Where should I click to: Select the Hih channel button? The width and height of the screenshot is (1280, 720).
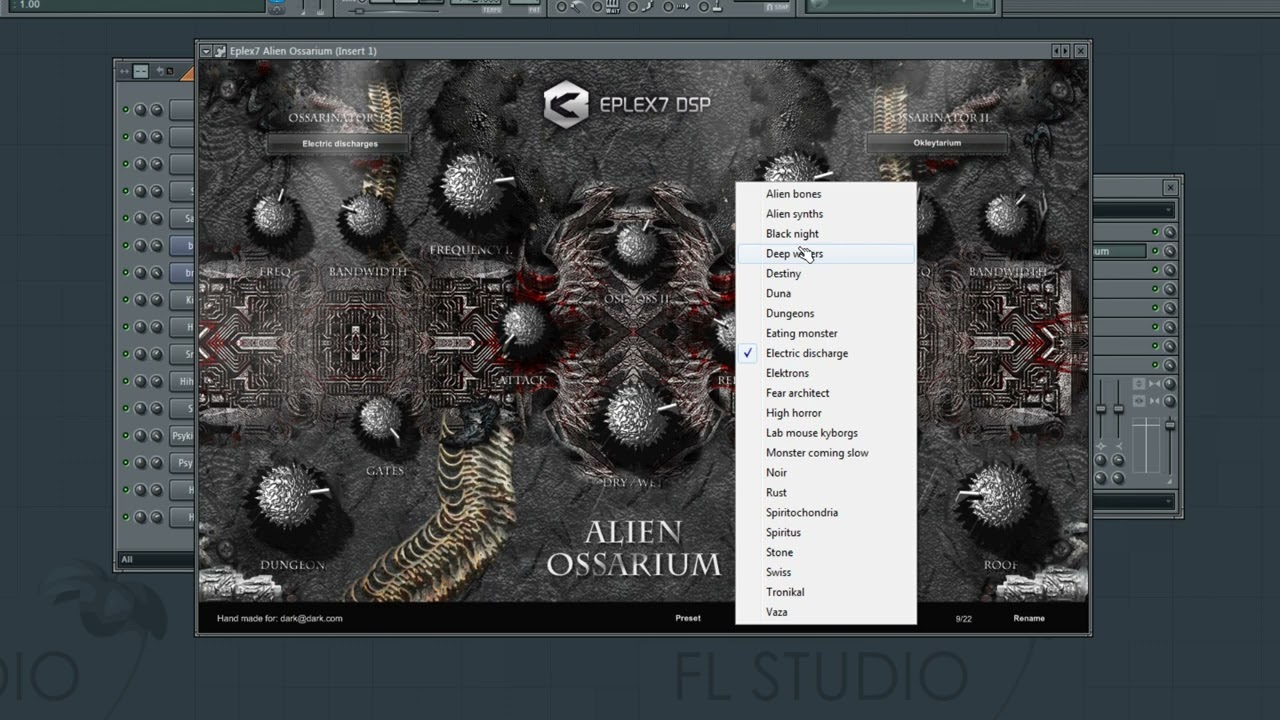[182, 381]
